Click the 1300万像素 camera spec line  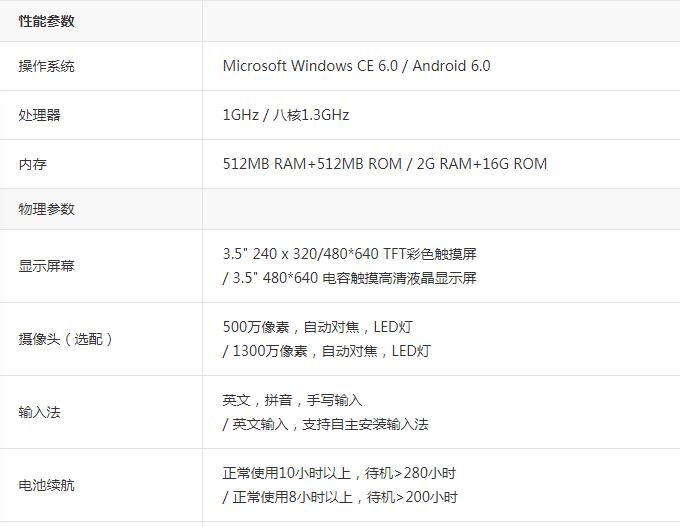coord(327,351)
